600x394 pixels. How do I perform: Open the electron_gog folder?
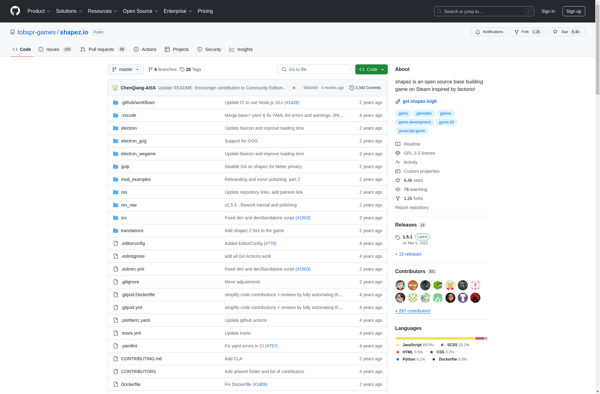(134, 141)
